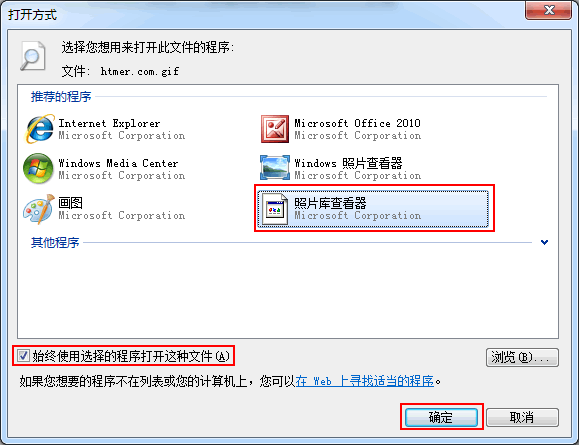The width and height of the screenshot is (579, 445).
Task: Choose the 画图 paint palette icon
Action: (x=39, y=209)
